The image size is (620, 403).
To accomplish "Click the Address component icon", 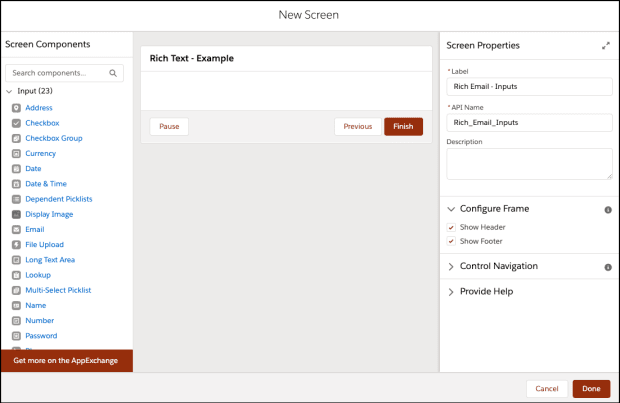I will pos(16,107).
